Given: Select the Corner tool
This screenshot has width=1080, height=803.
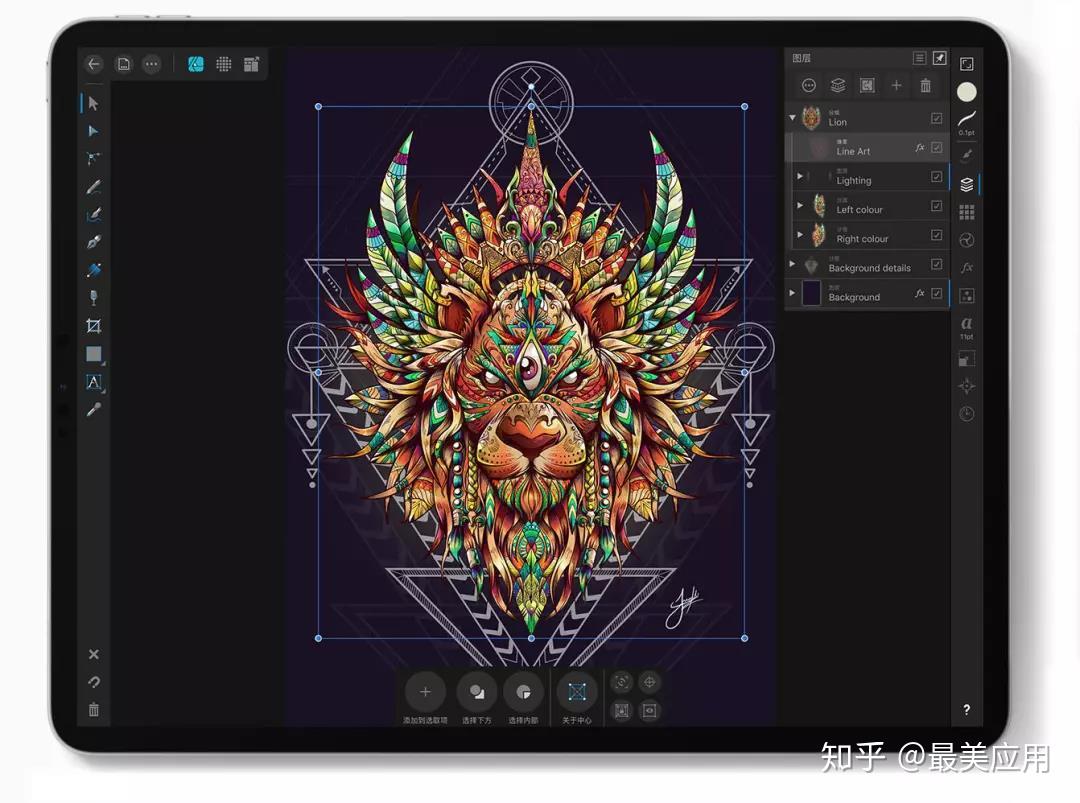Looking at the screenshot, I should coord(94,158).
